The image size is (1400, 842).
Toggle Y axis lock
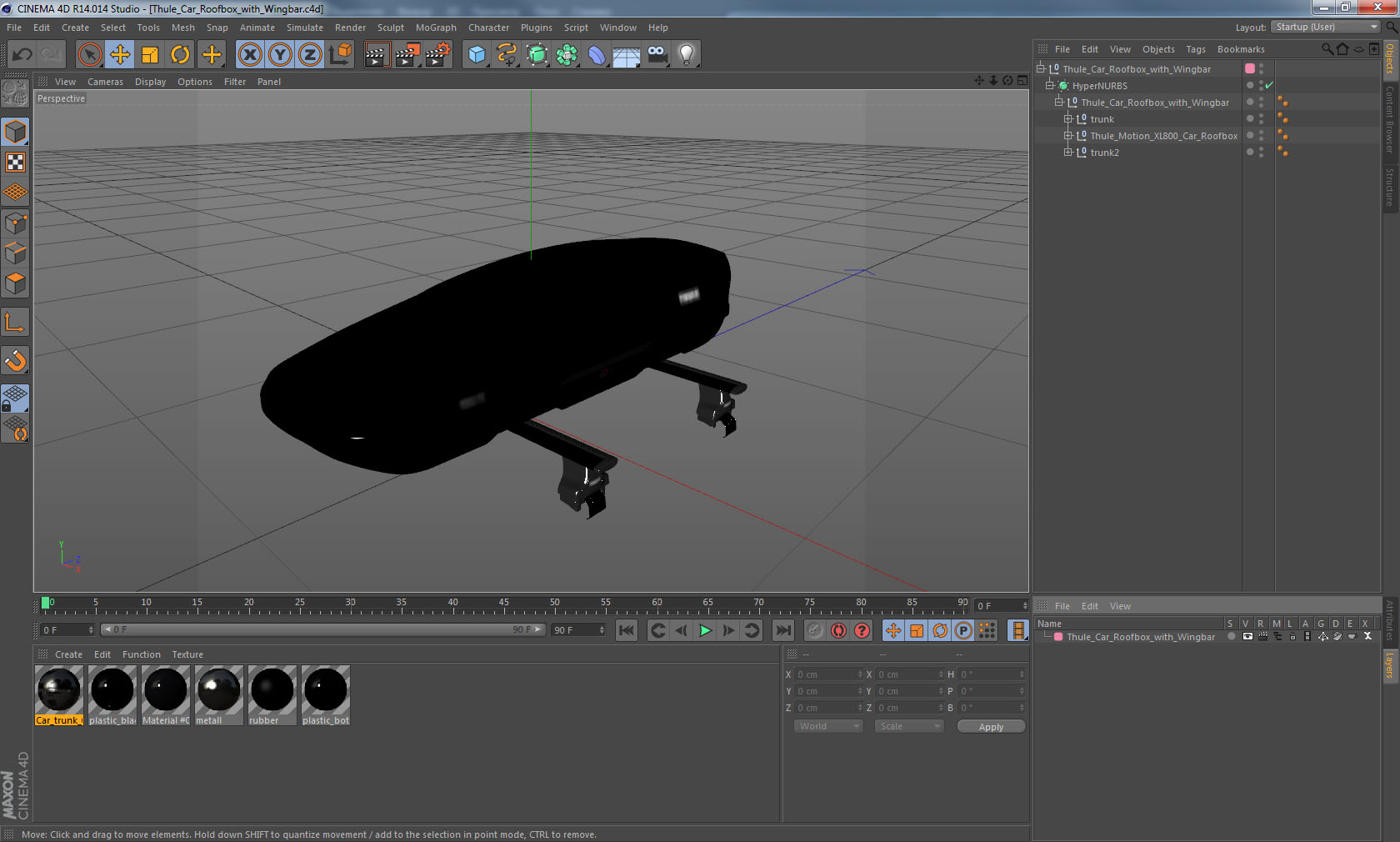tap(280, 55)
